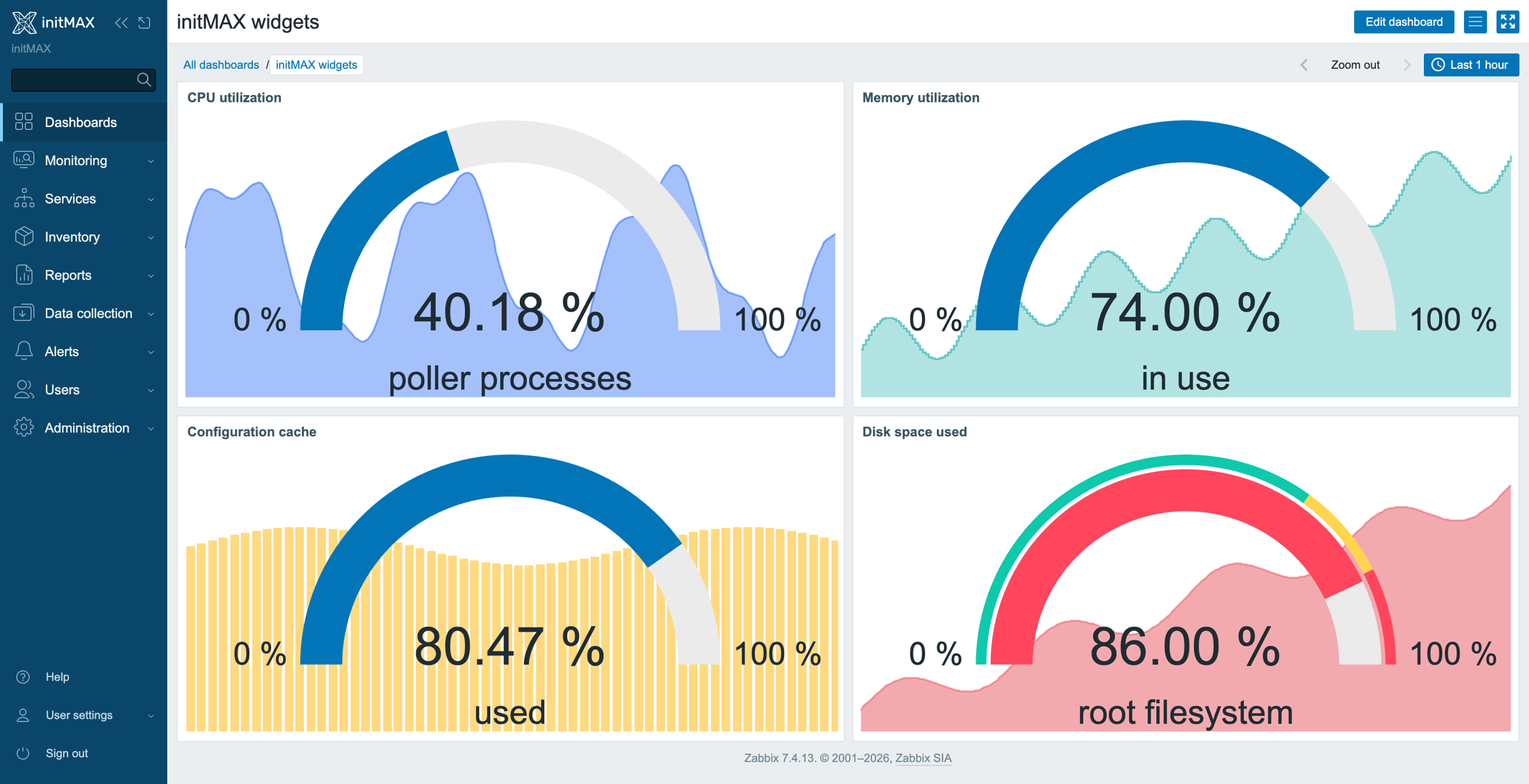
Task: Click the Edit dashboard button
Action: tap(1403, 22)
